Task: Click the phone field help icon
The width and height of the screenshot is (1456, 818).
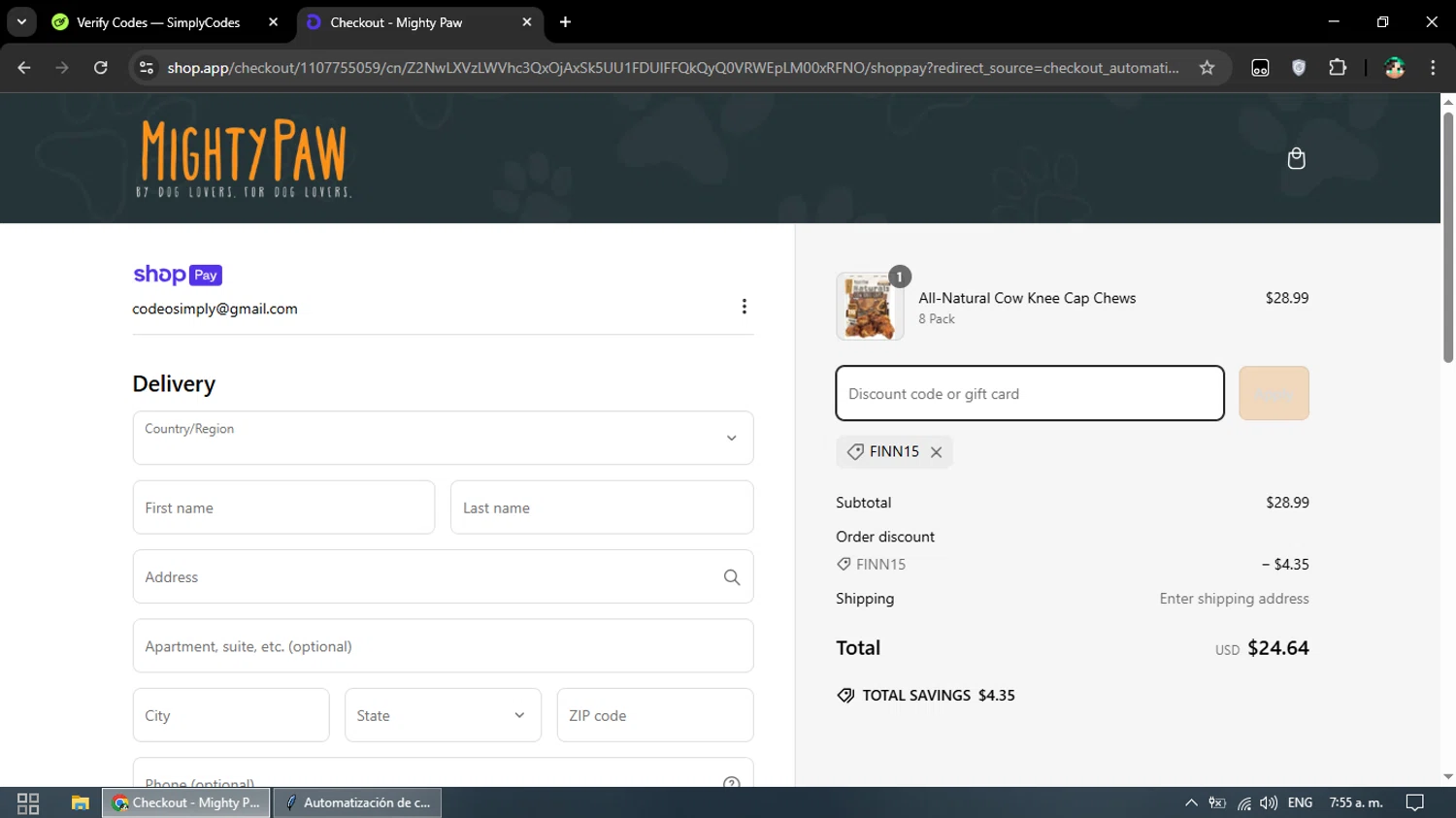Action: pyautogui.click(x=732, y=782)
